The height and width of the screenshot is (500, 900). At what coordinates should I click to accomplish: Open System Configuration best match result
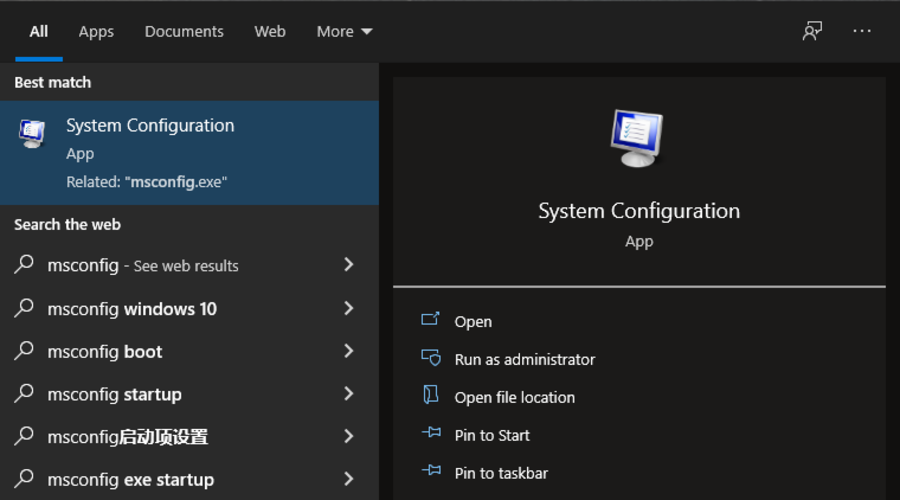(x=189, y=153)
